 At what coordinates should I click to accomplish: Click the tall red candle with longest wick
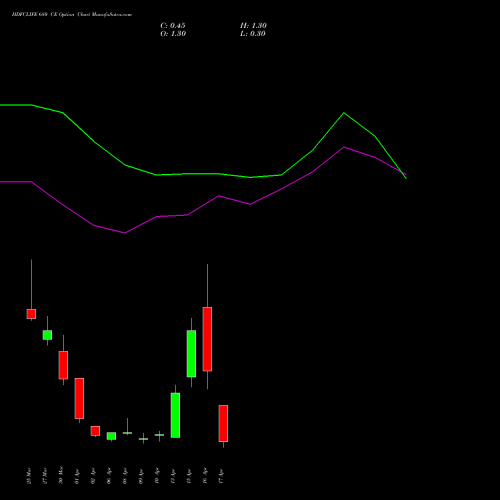207,339
